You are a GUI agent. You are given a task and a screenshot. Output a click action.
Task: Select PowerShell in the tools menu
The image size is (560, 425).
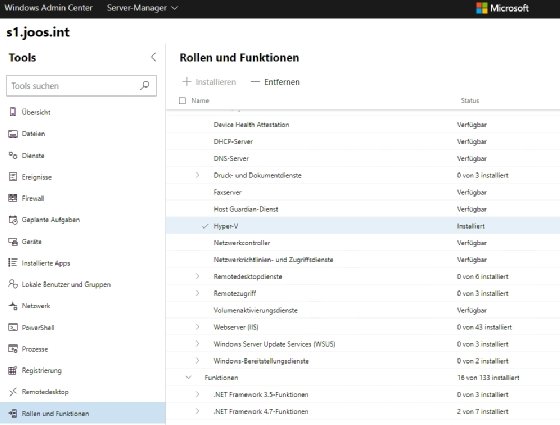38,328
